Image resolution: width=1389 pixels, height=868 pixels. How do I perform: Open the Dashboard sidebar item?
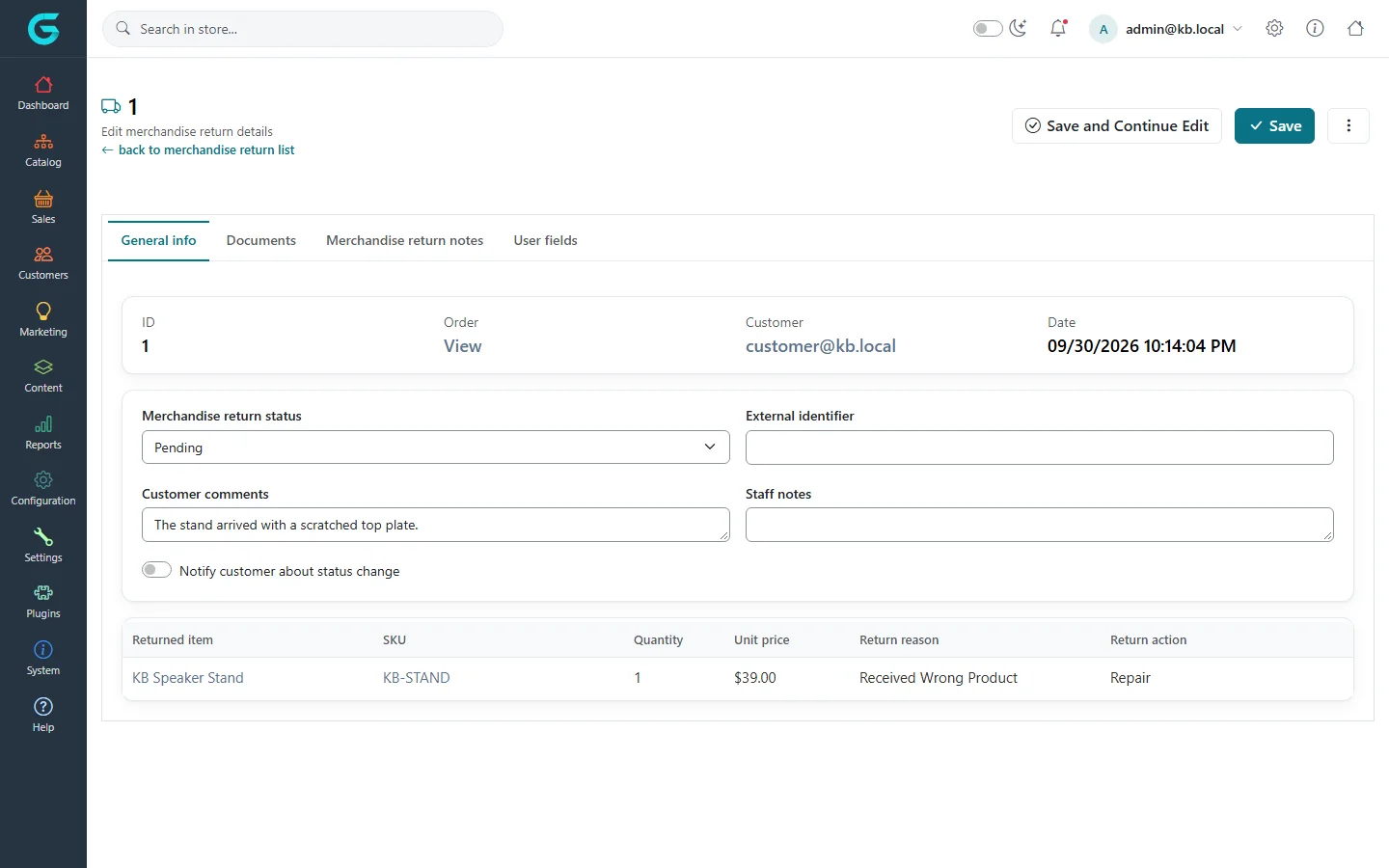point(43,94)
